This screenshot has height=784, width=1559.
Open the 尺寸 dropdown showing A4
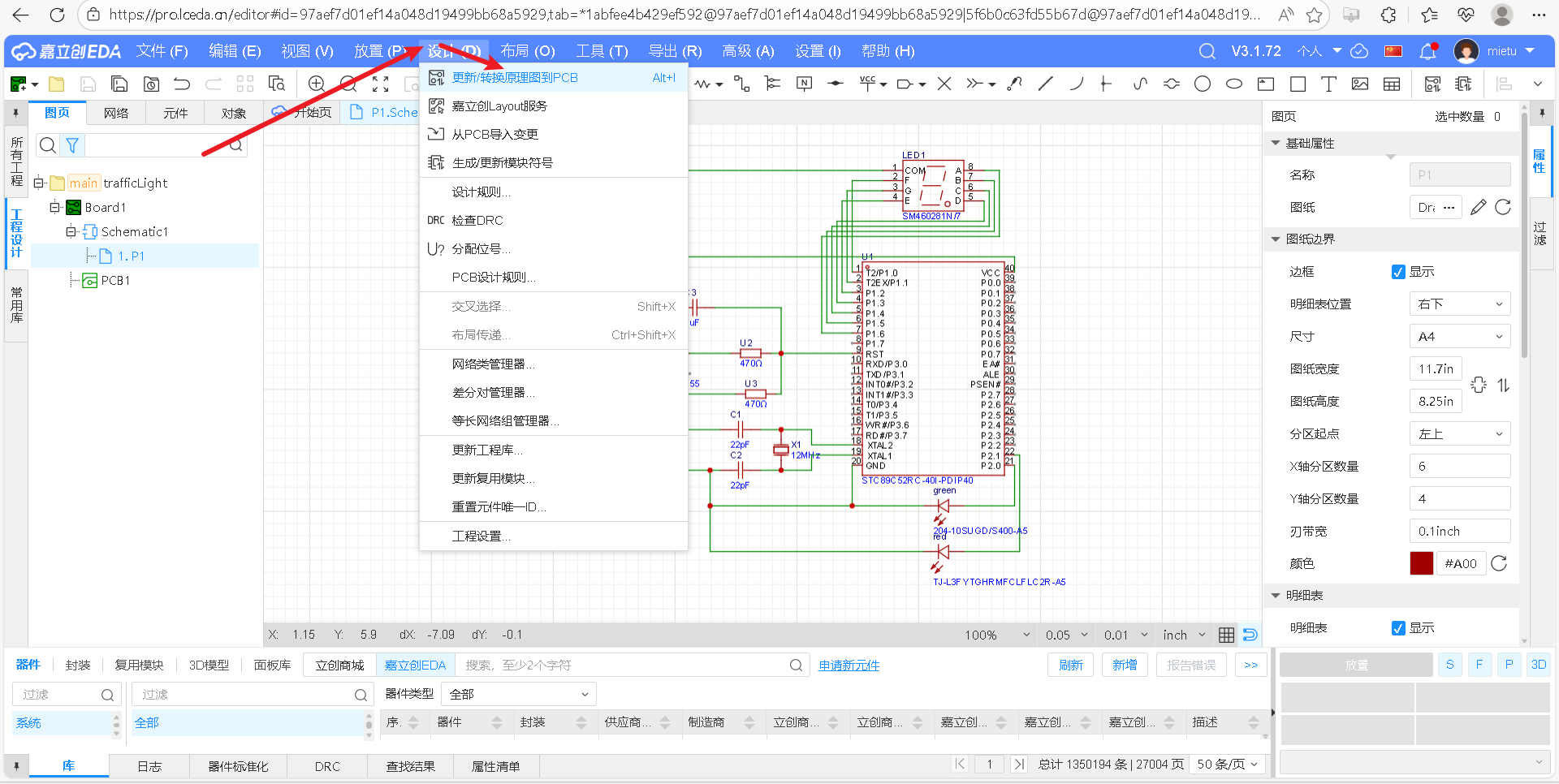(x=1460, y=336)
